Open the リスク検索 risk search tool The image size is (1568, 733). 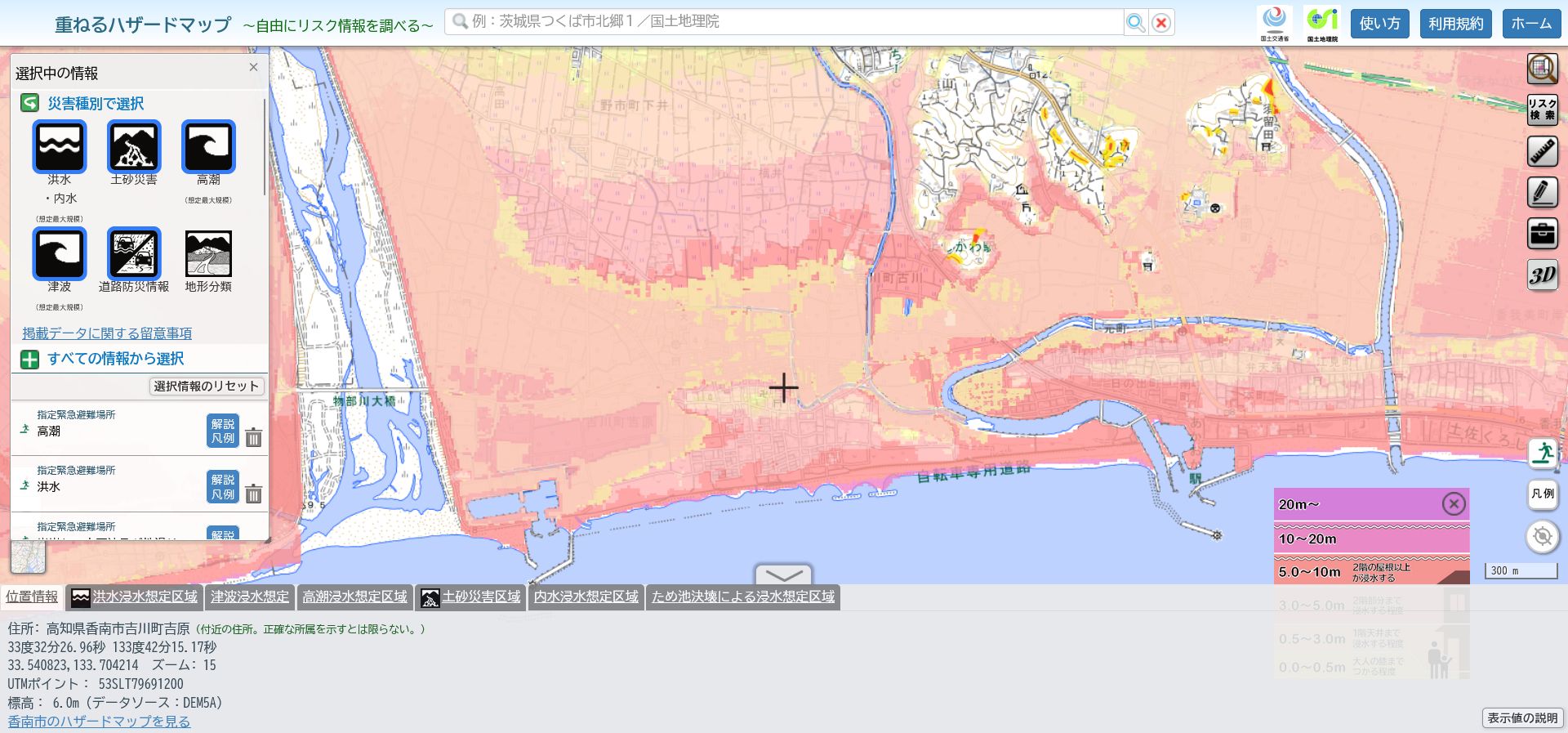click(1542, 110)
